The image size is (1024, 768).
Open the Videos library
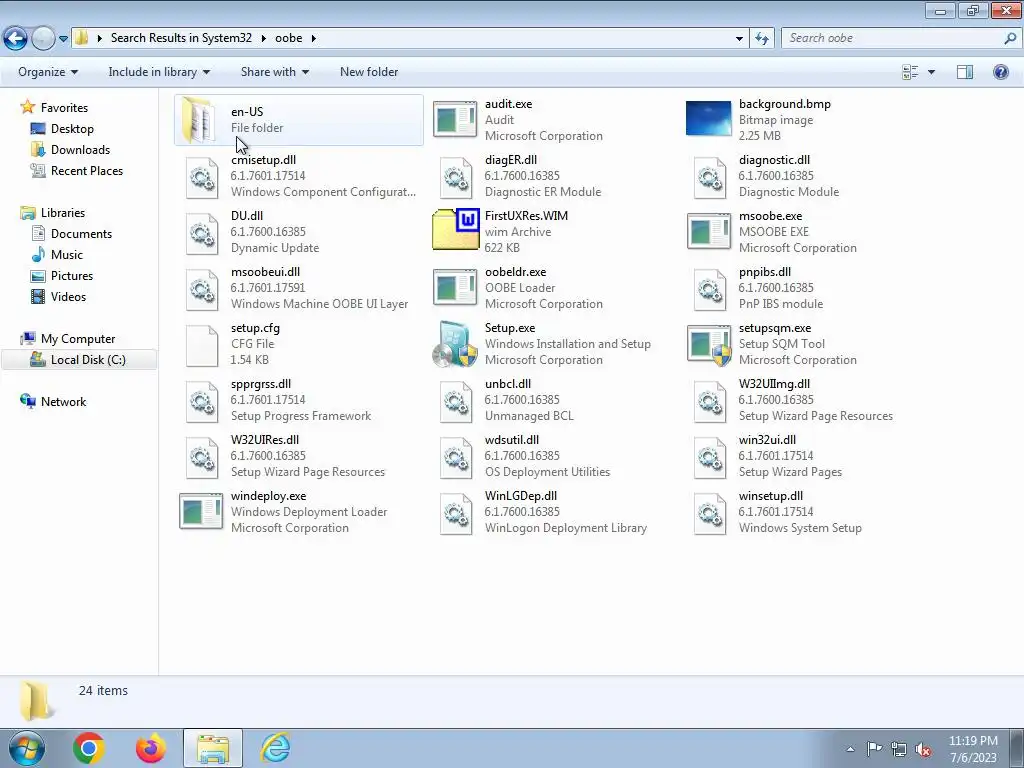click(x=68, y=296)
